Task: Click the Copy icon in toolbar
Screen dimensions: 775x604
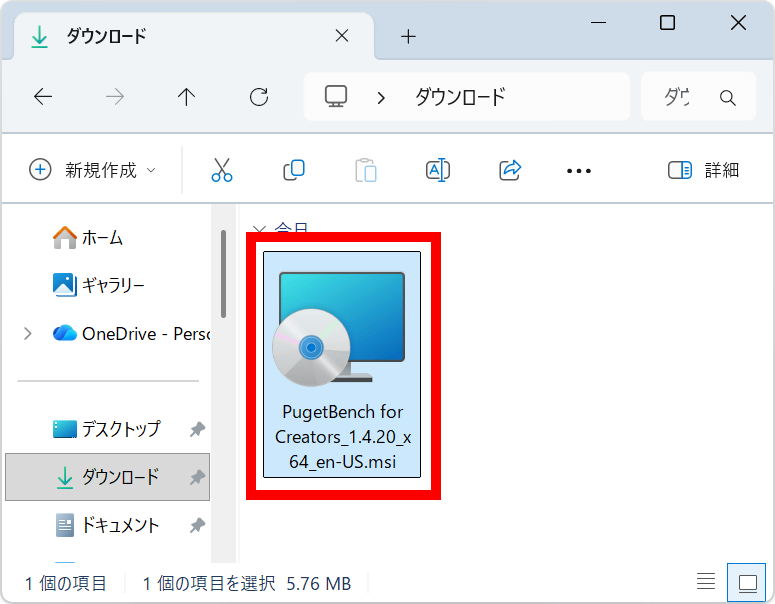Action: click(x=294, y=170)
